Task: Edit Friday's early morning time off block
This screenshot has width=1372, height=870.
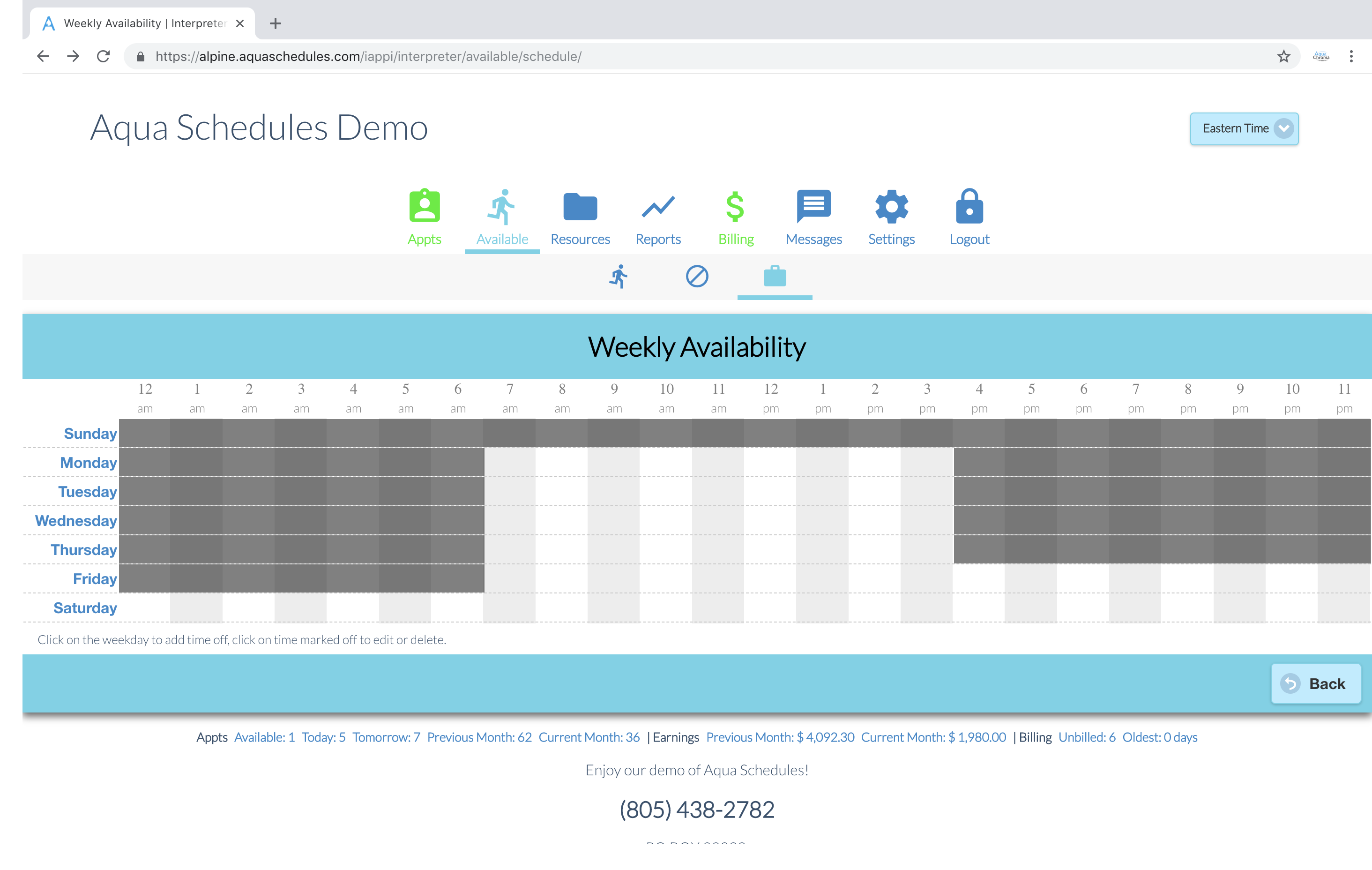Action: (301, 578)
